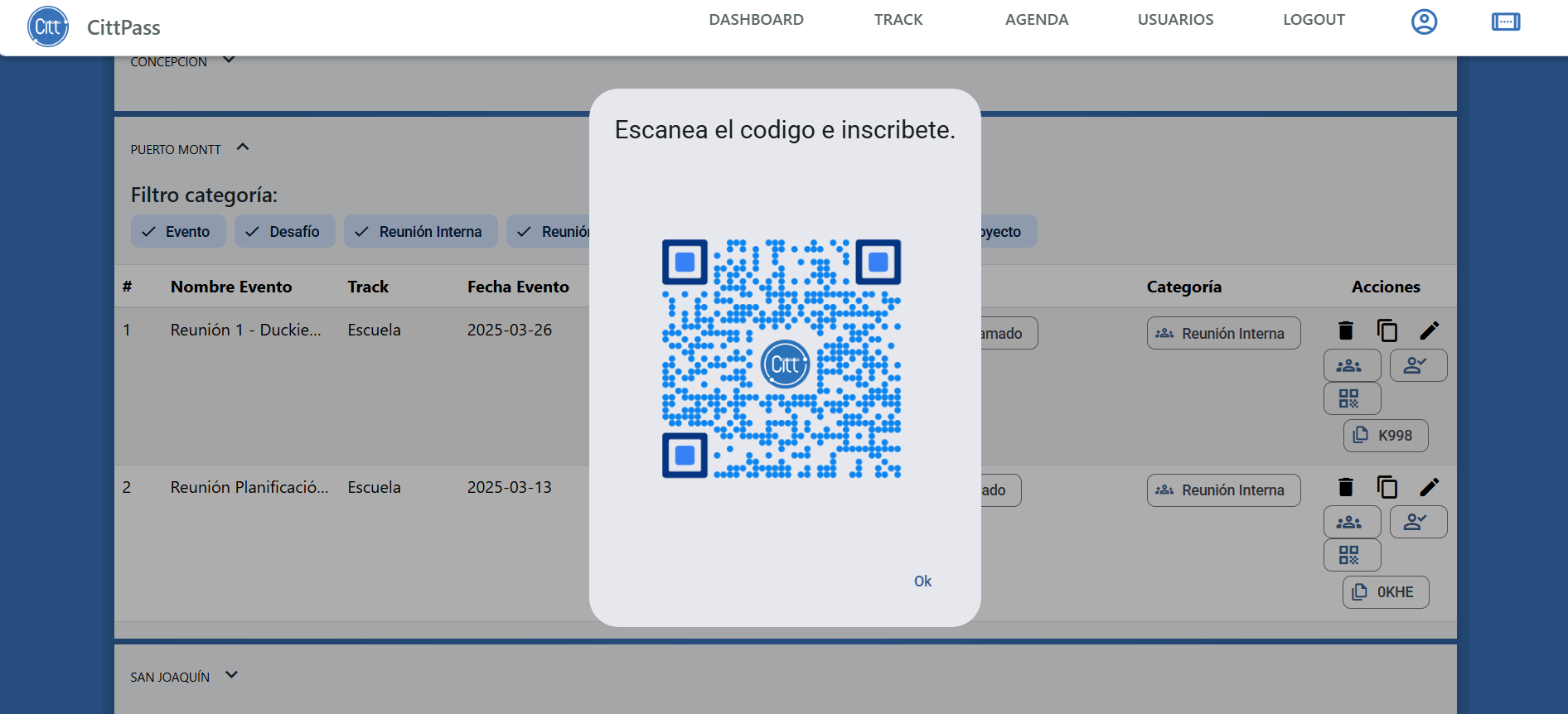Click Ok to close the QR dialog

pos(922,581)
